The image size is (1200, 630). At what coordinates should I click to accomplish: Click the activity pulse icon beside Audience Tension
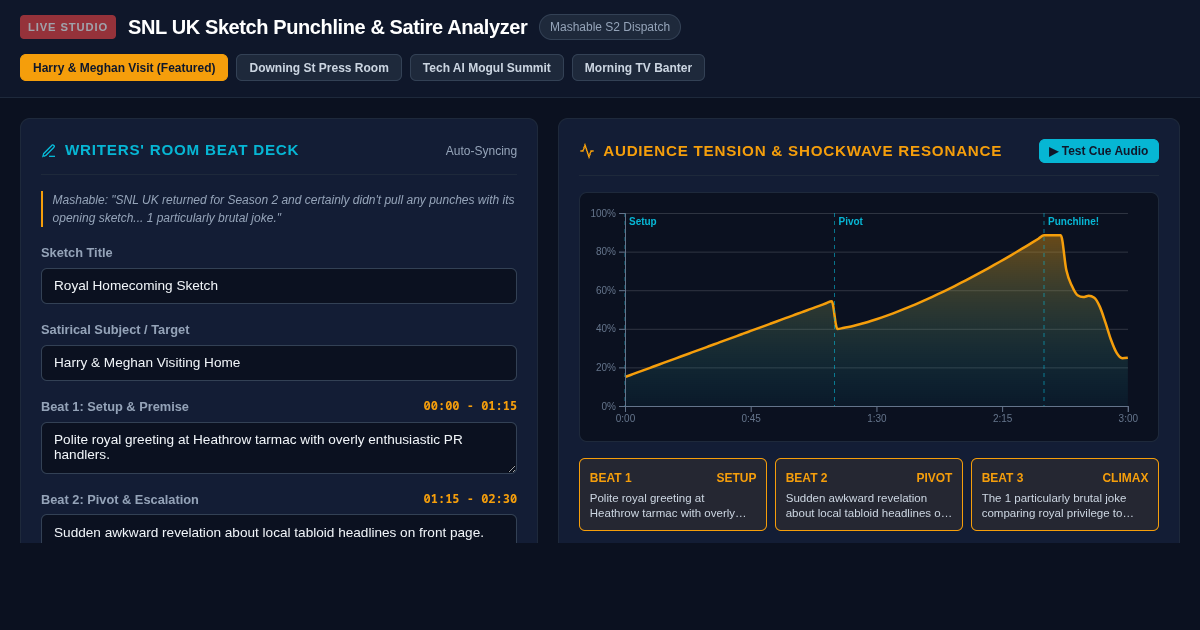pos(587,151)
